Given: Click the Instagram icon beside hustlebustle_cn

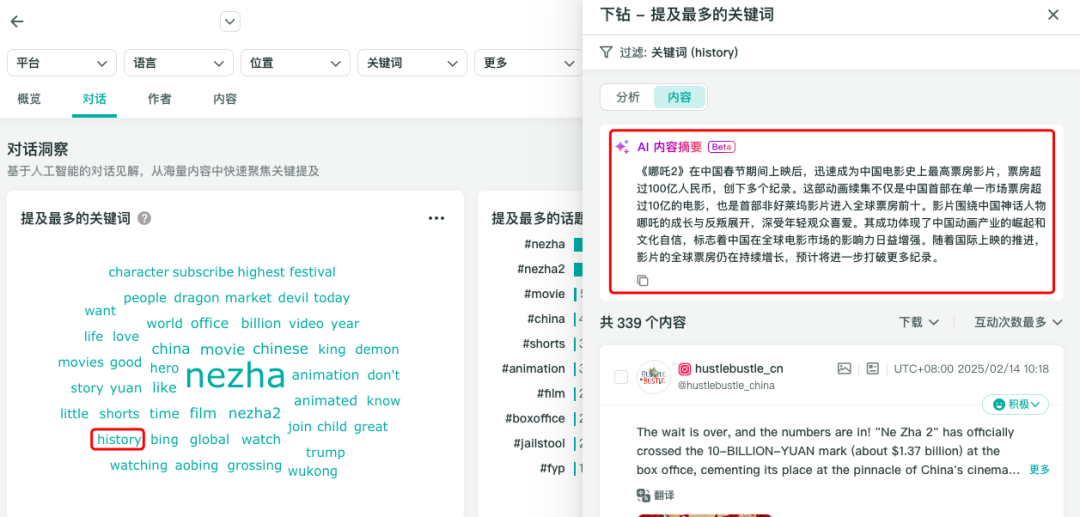Looking at the screenshot, I should (x=685, y=368).
